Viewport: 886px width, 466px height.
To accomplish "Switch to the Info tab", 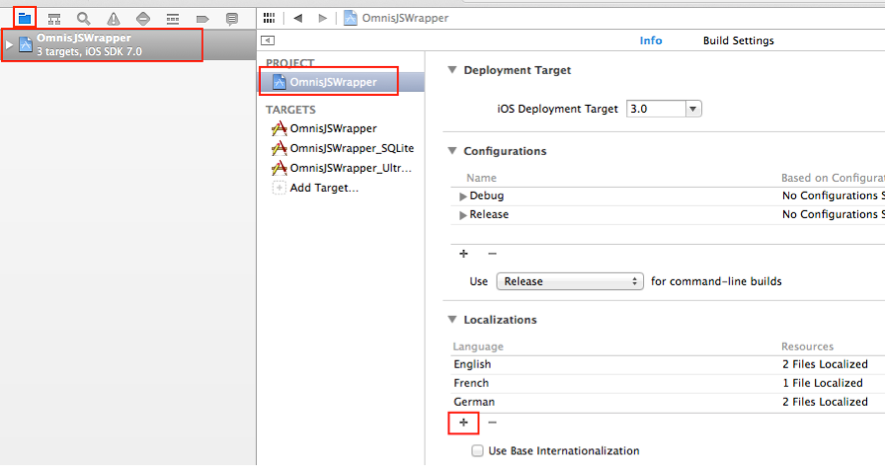I will pos(650,41).
